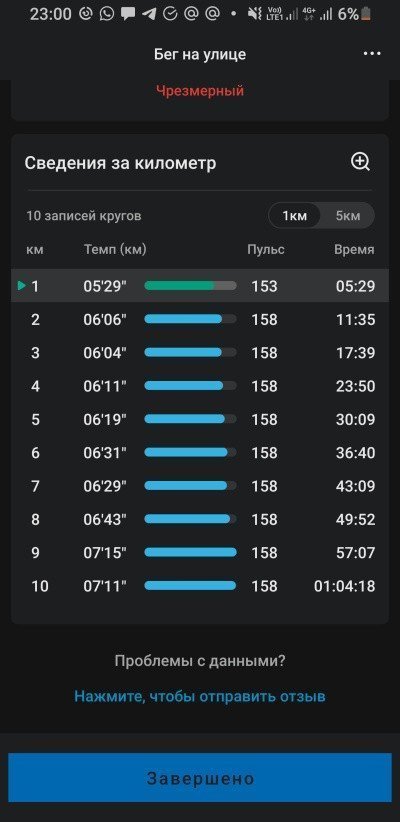
Task: Click the Завершено button
Action: point(200,777)
